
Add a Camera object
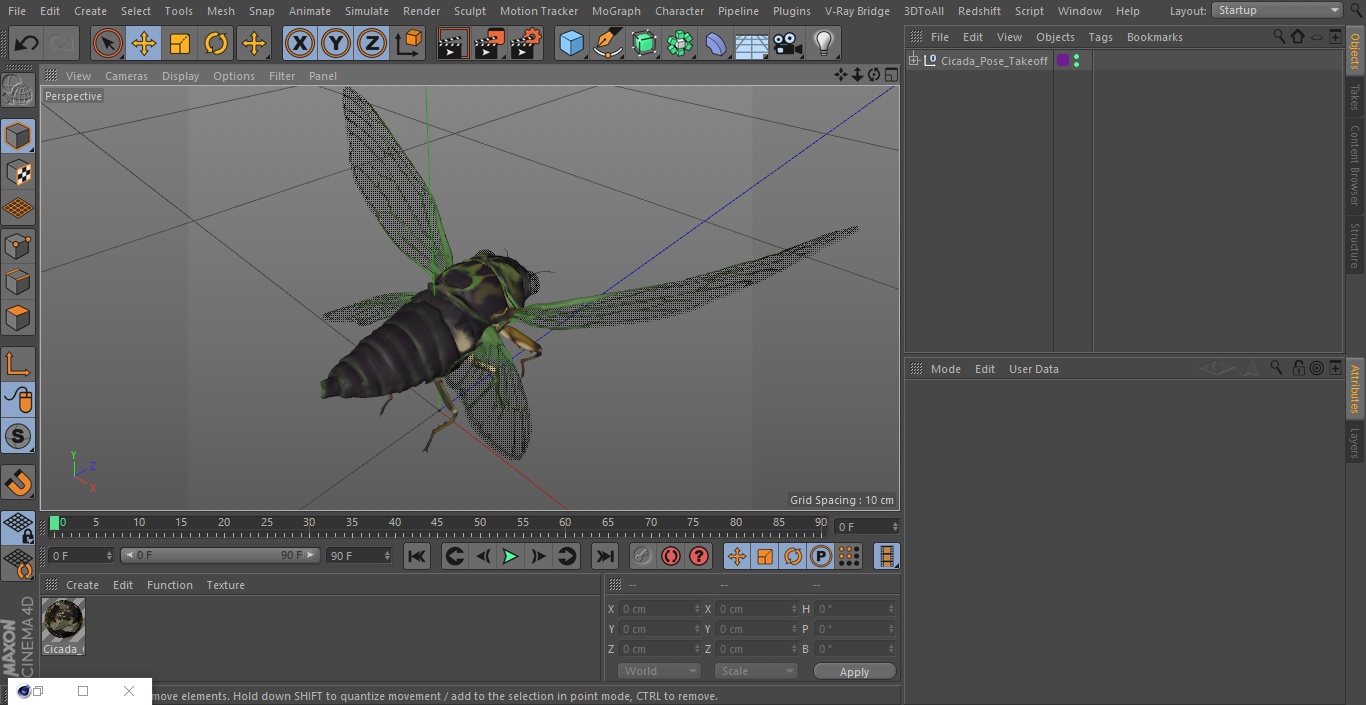pyautogui.click(x=788, y=43)
